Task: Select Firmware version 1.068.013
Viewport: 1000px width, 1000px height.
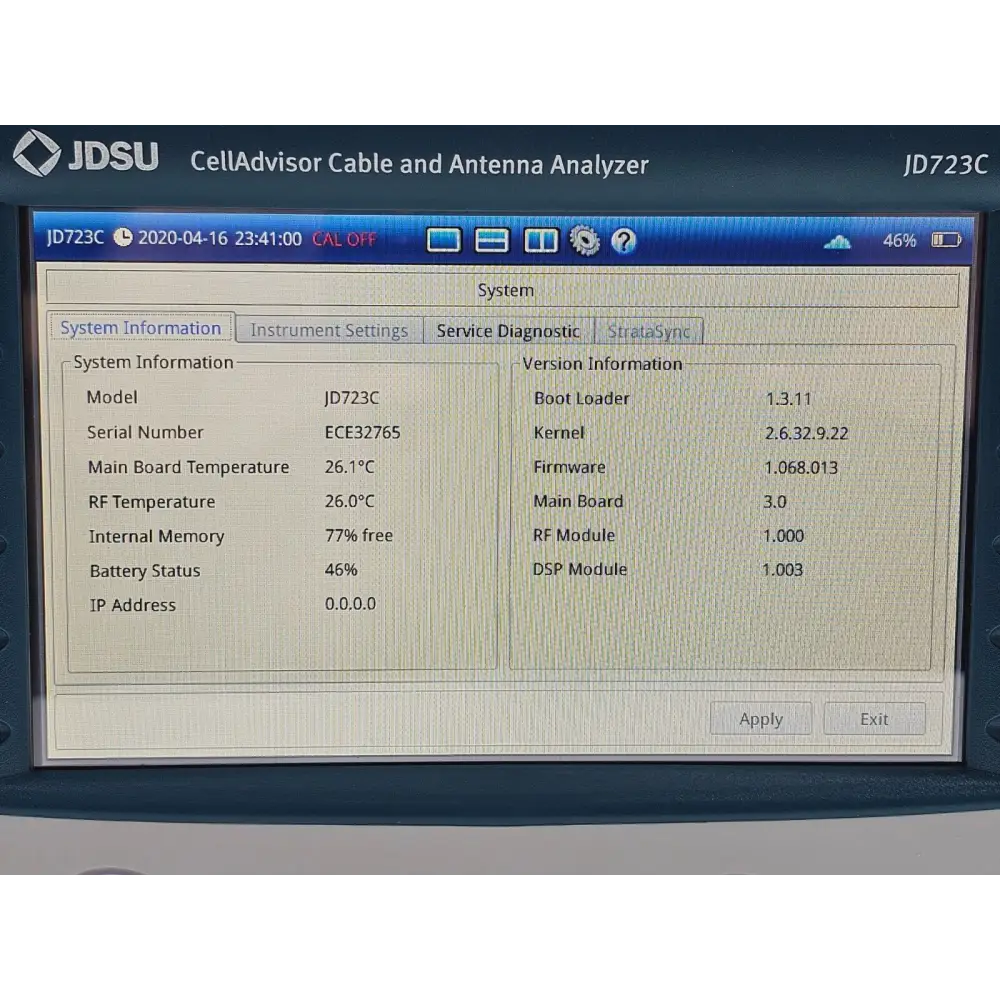Action: tap(801, 467)
